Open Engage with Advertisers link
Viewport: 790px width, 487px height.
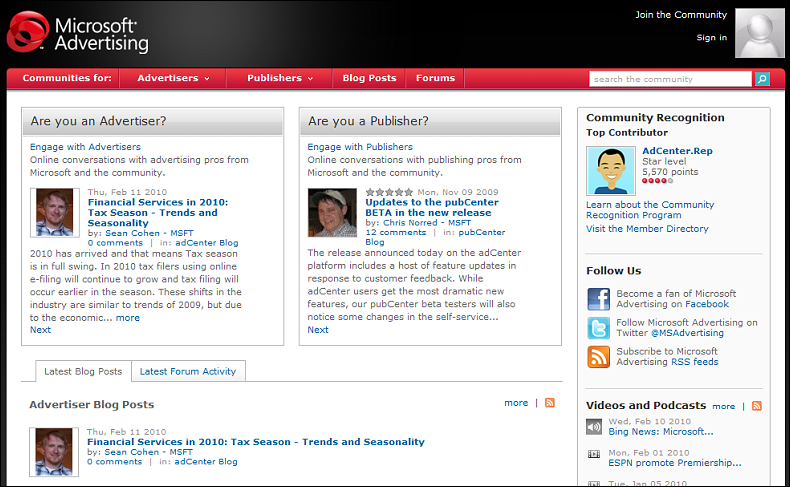(x=85, y=147)
